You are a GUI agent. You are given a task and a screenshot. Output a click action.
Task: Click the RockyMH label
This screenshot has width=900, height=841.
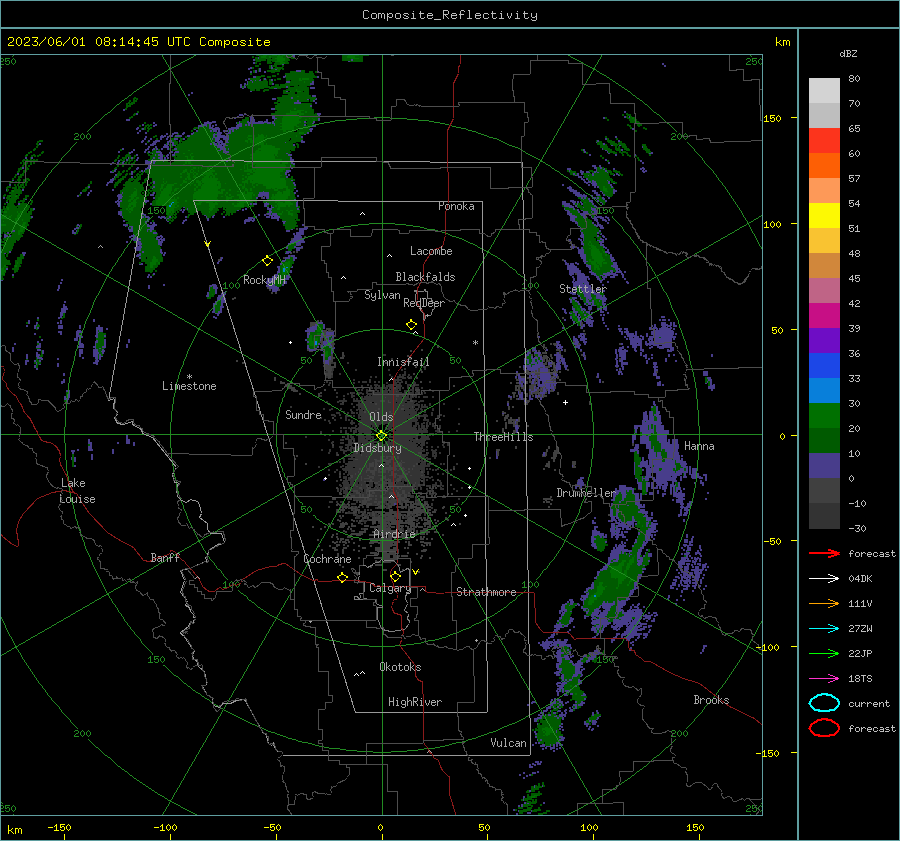pyautogui.click(x=264, y=280)
